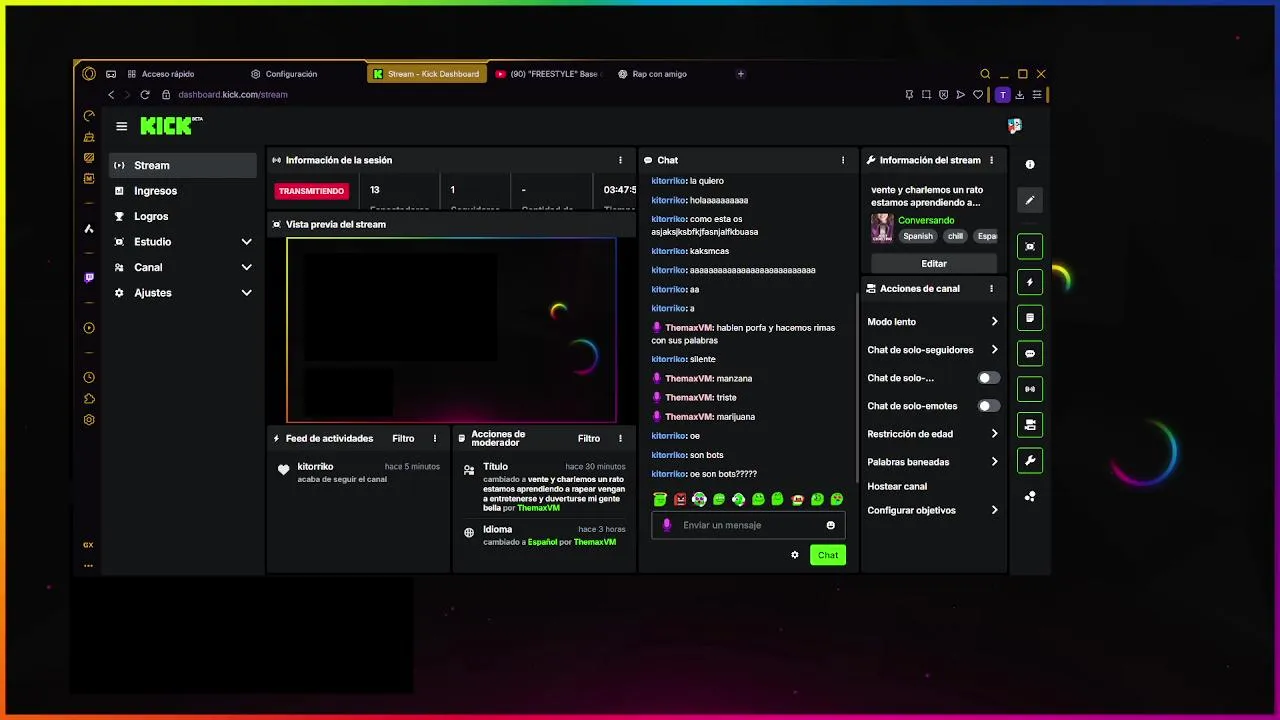
Task: Open Twitch icon in Opera sidebar
Action: 89,277
